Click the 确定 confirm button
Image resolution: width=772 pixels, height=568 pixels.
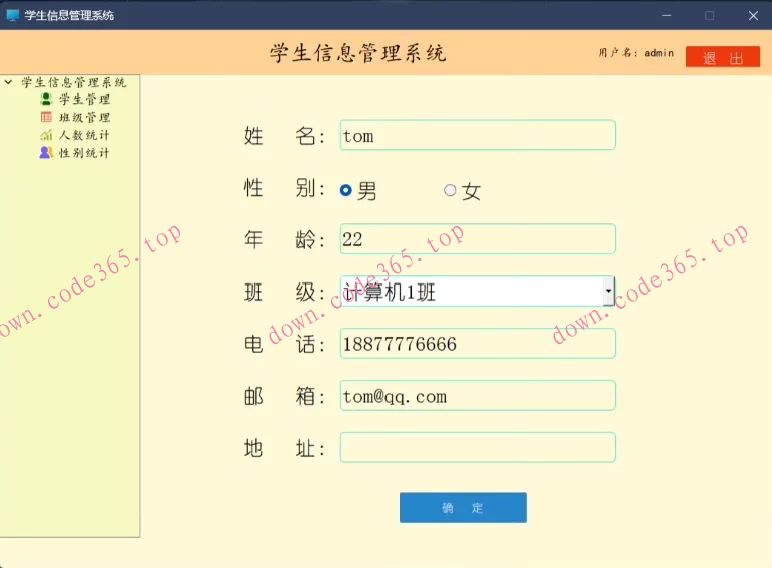[x=463, y=507]
